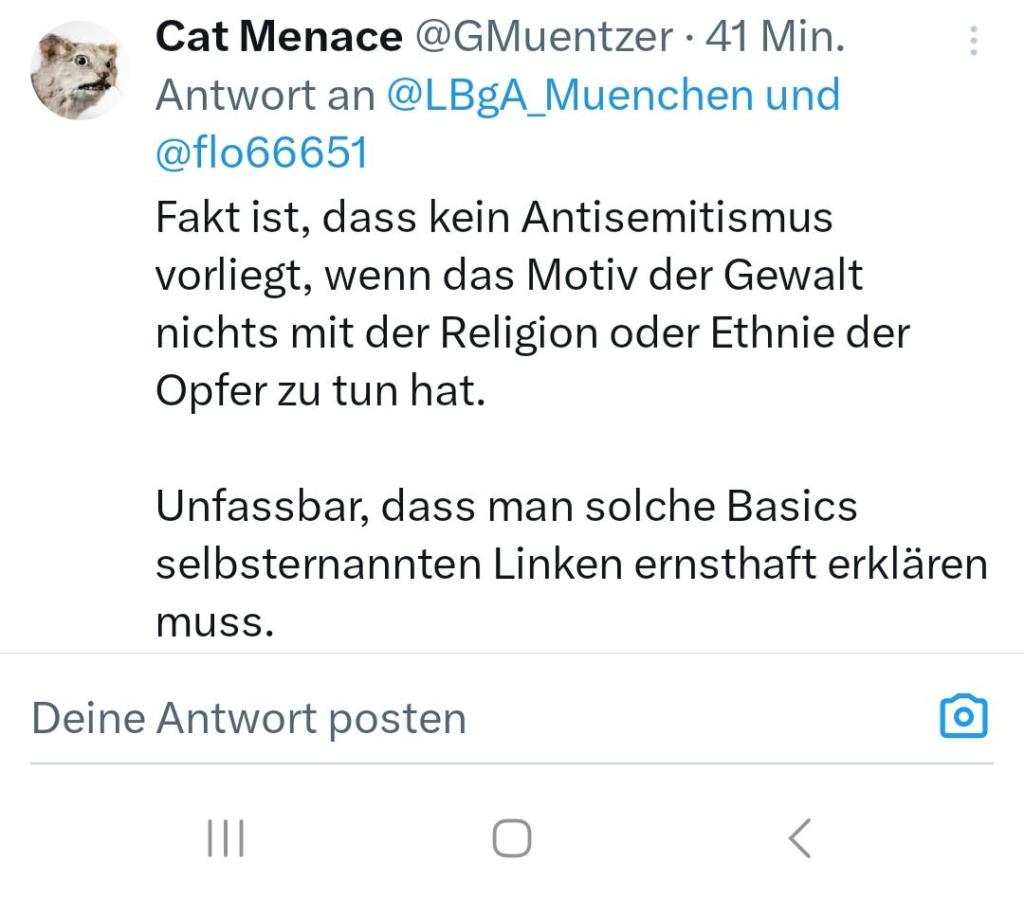Tap the paragraph starting with Fakt ist
Viewport: 1024px width, 897px height.
(530, 304)
